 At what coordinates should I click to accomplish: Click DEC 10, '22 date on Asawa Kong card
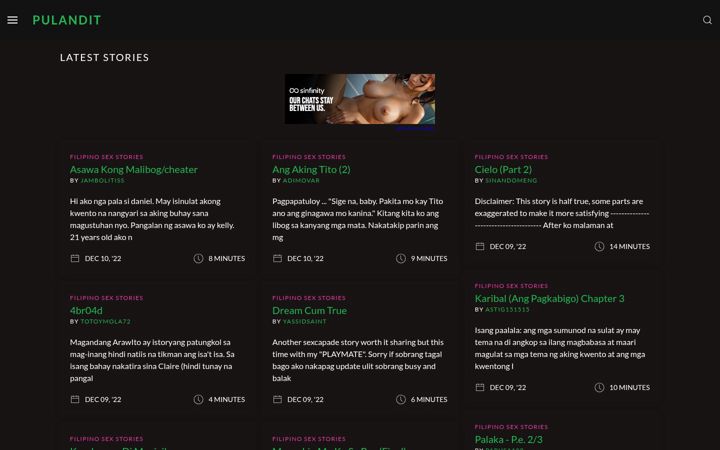pos(103,259)
